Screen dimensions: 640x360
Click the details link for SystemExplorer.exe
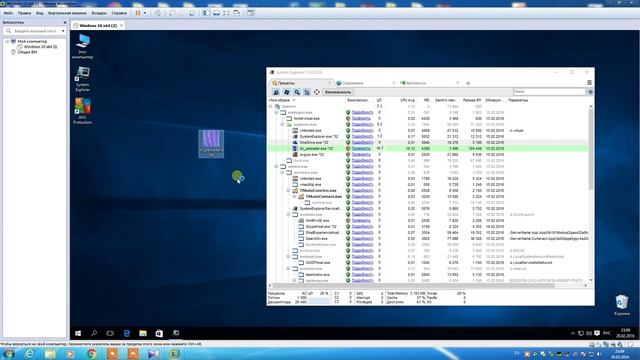[x=362, y=136]
